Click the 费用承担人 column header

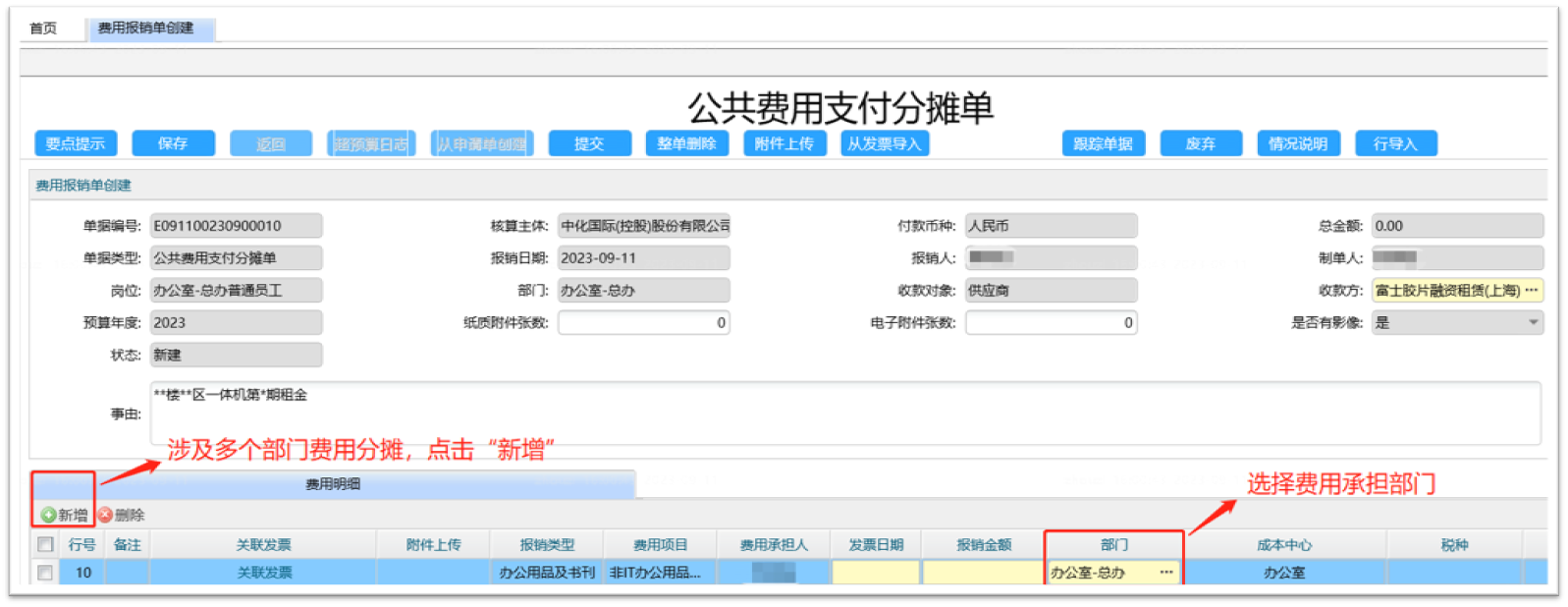tap(774, 545)
